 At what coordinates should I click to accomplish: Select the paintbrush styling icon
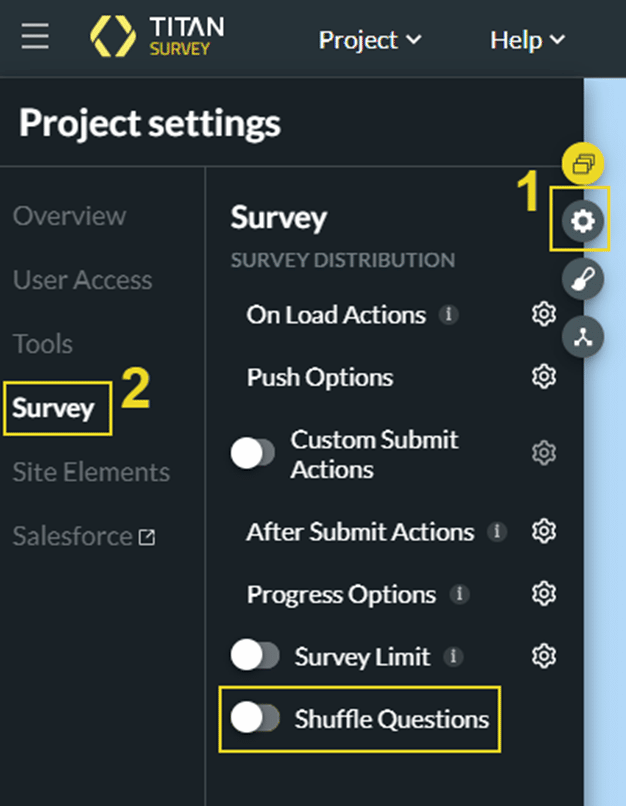tap(582, 279)
